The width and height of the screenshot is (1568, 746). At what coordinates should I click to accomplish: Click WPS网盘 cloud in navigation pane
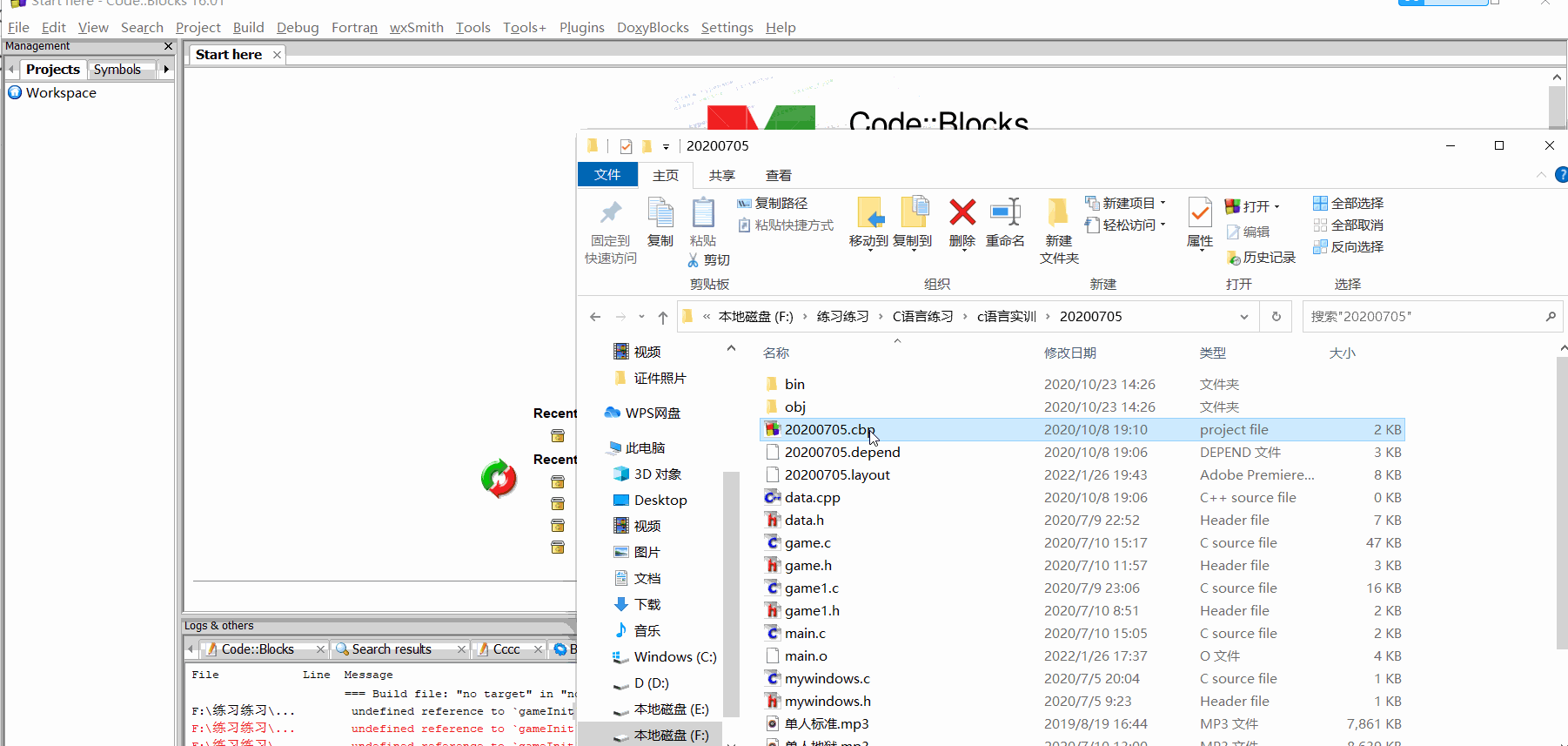613,413
